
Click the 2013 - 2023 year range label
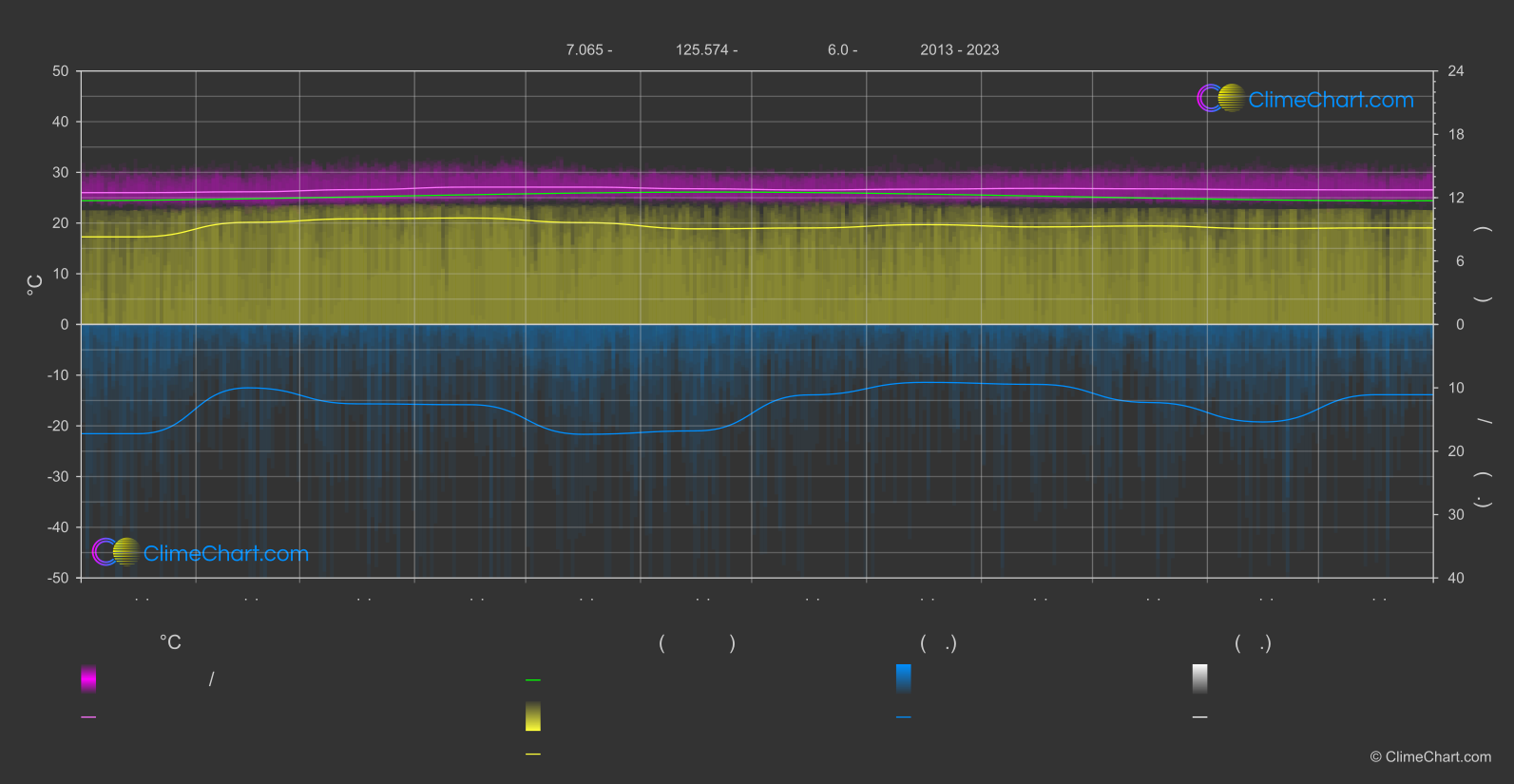(959, 50)
